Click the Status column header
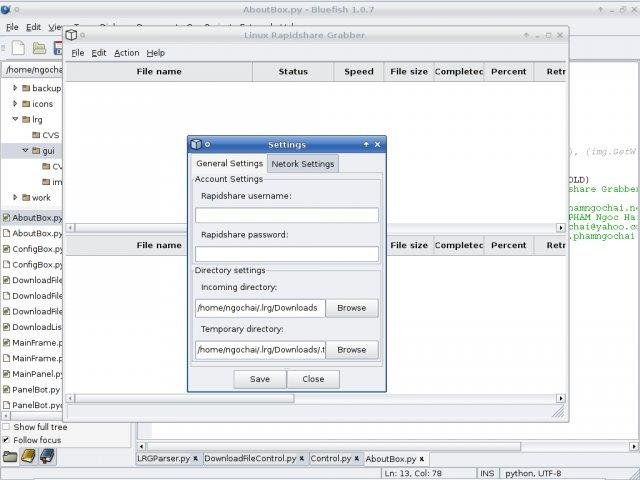This screenshot has width=640, height=480. (293, 71)
